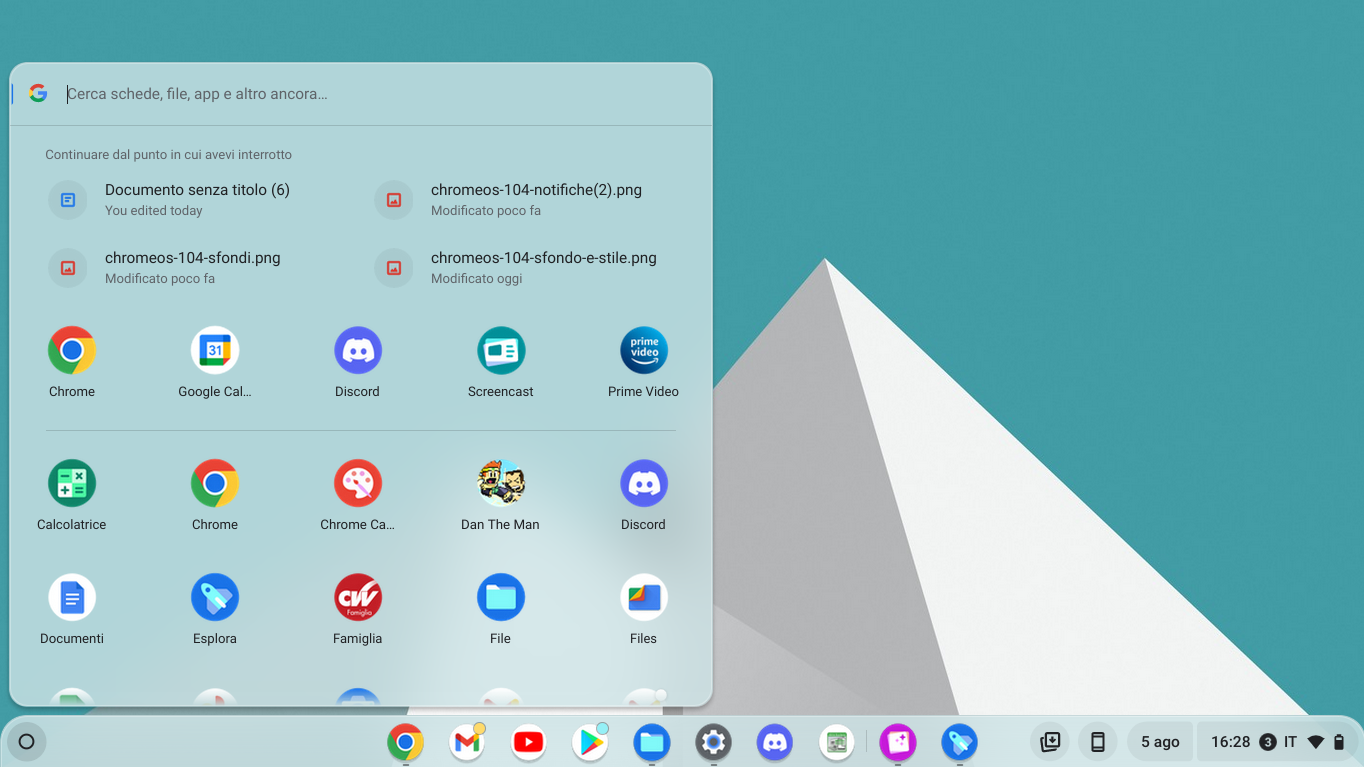Start the Dan The Man game
Screen dimensions: 1364x767
click(x=500, y=485)
